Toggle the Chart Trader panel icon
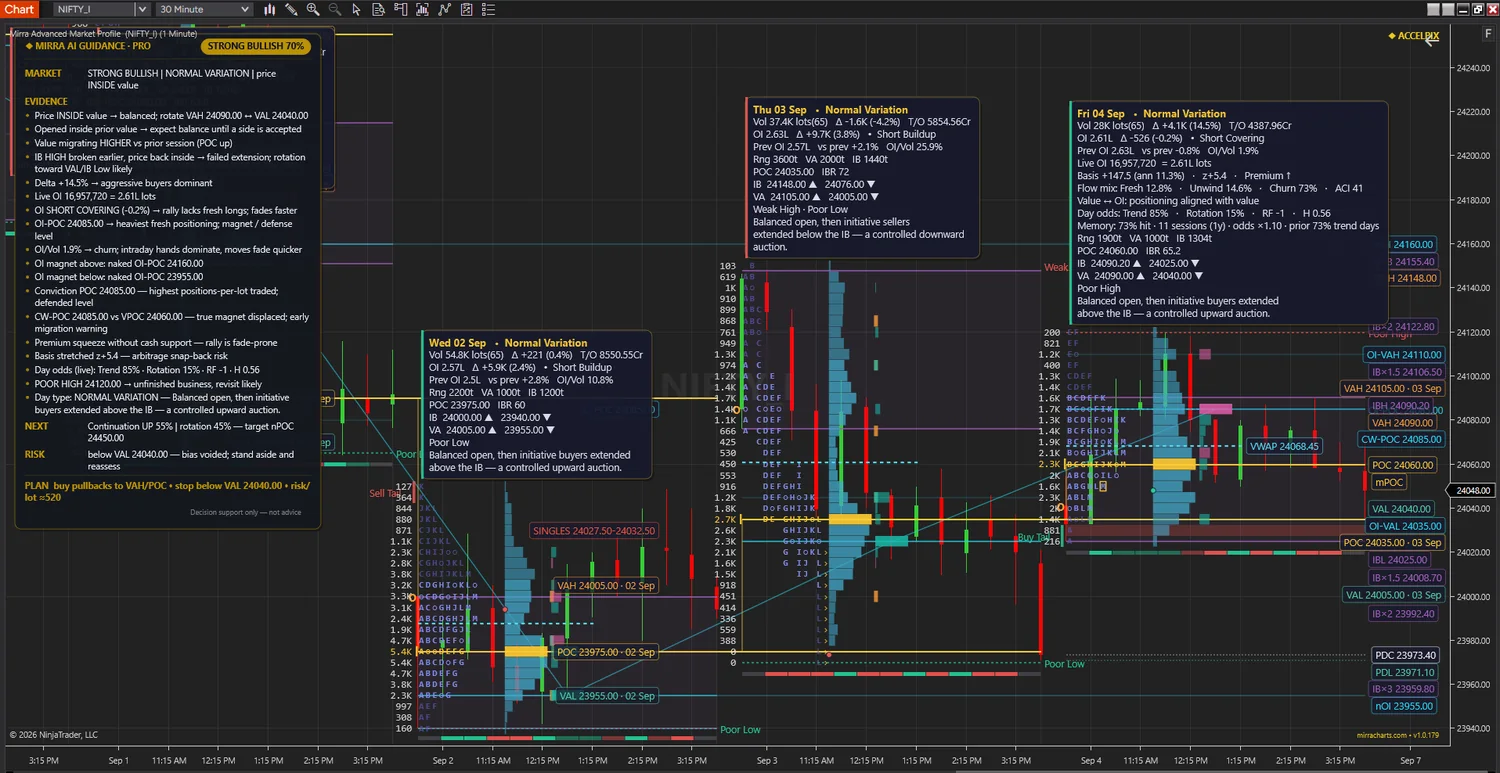 400,9
